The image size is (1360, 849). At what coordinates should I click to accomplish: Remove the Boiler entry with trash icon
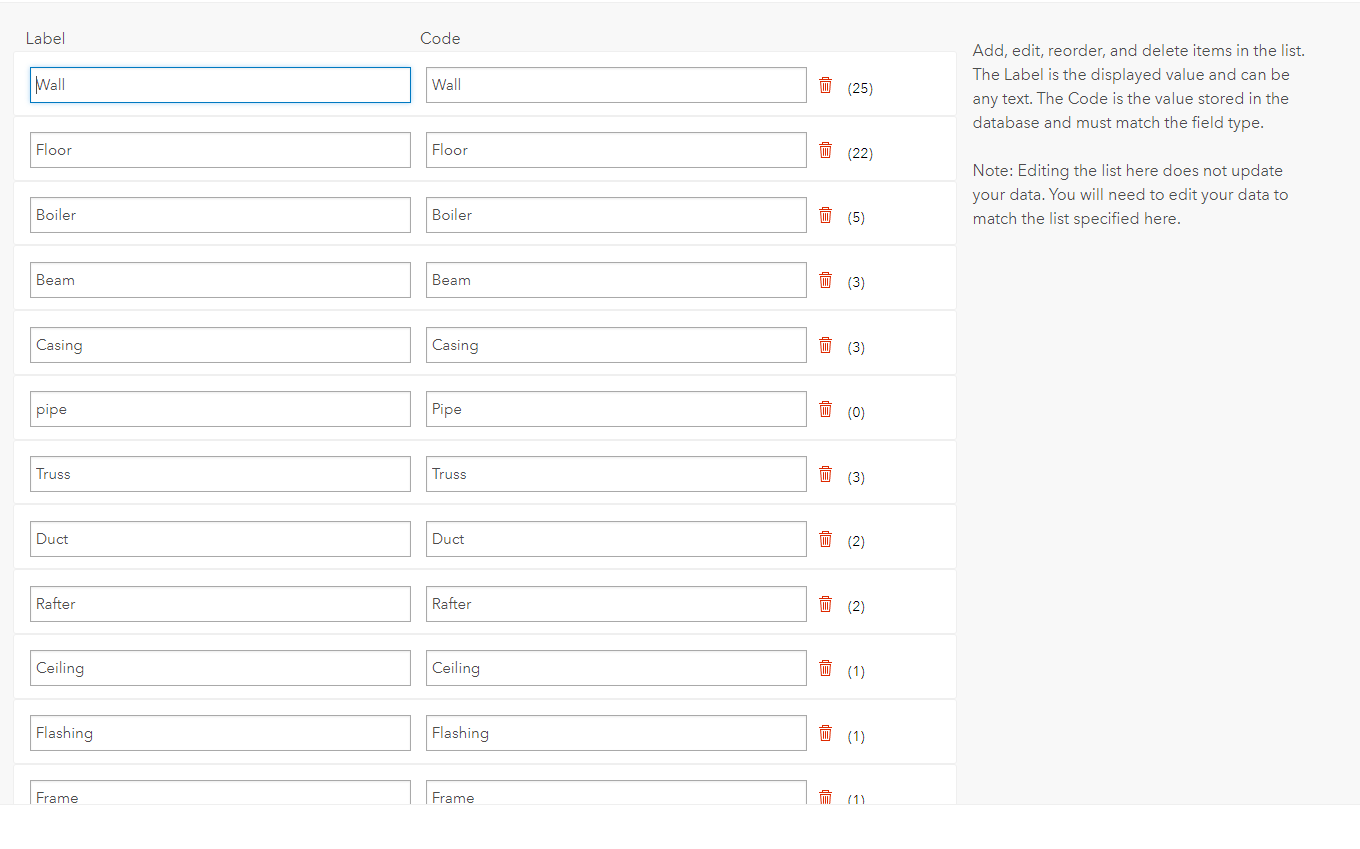(825, 215)
